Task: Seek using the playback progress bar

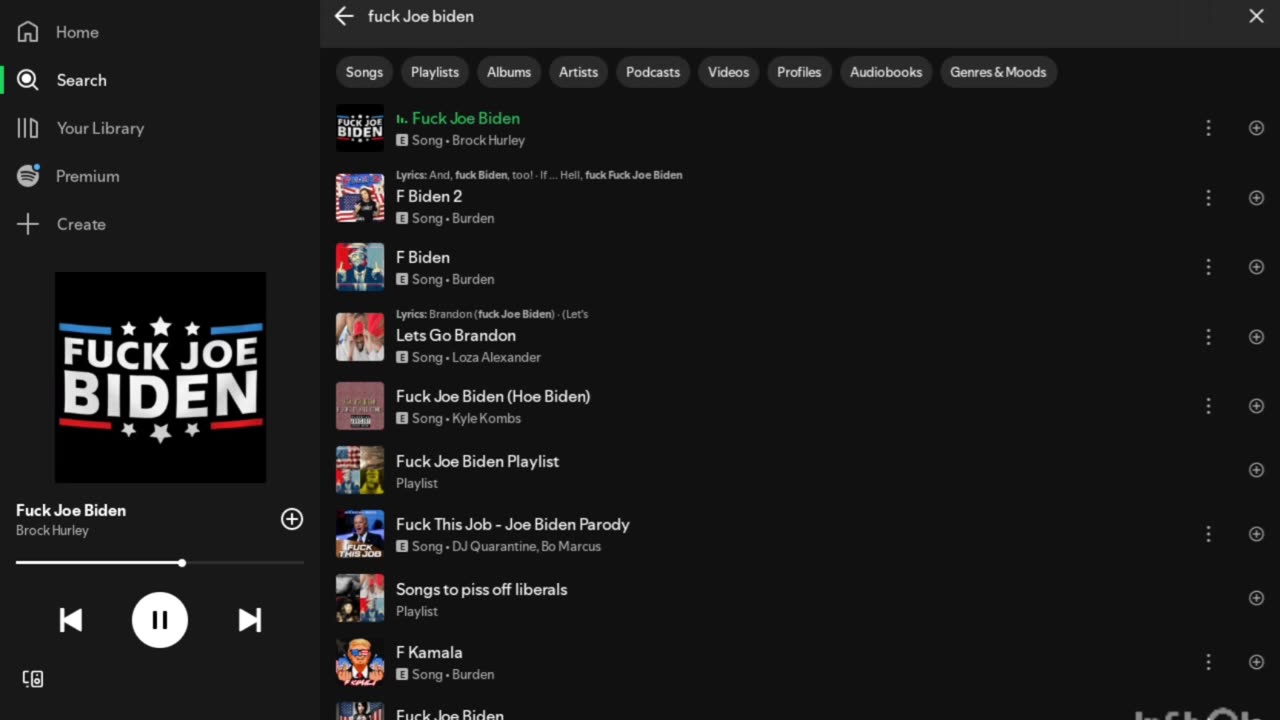Action: [x=160, y=563]
